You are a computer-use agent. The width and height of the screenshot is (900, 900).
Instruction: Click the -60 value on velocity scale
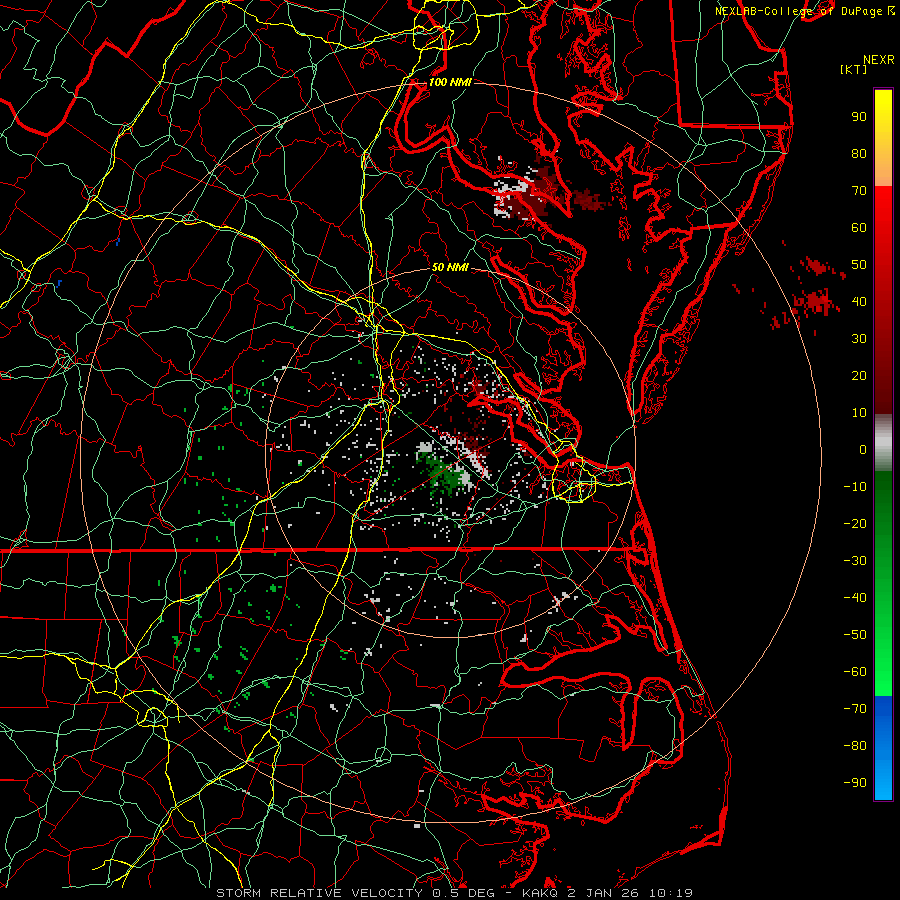855,672
